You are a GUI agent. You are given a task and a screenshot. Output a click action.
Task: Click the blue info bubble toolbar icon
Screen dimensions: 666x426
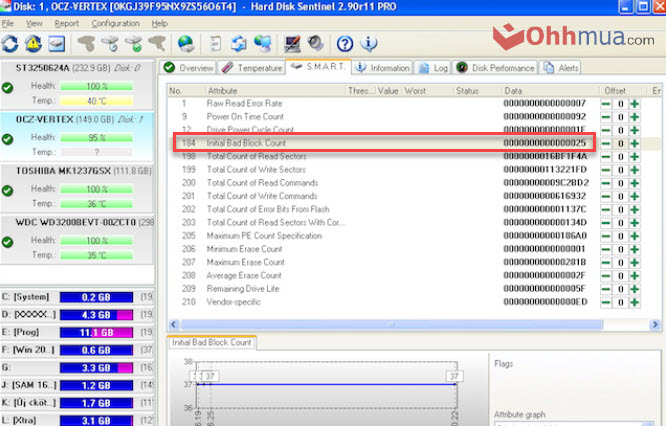click(369, 44)
